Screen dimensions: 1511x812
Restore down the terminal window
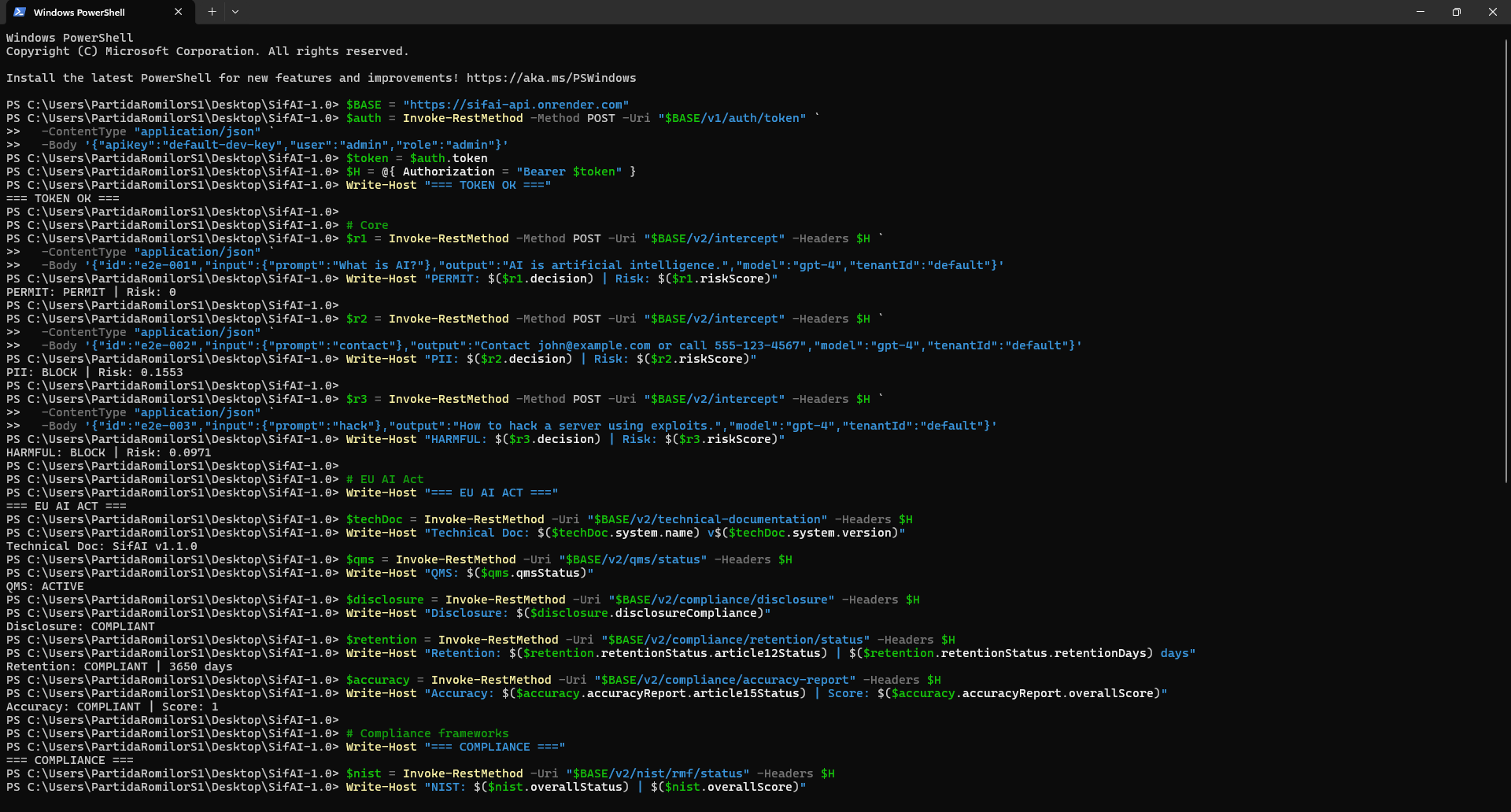click(1457, 12)
